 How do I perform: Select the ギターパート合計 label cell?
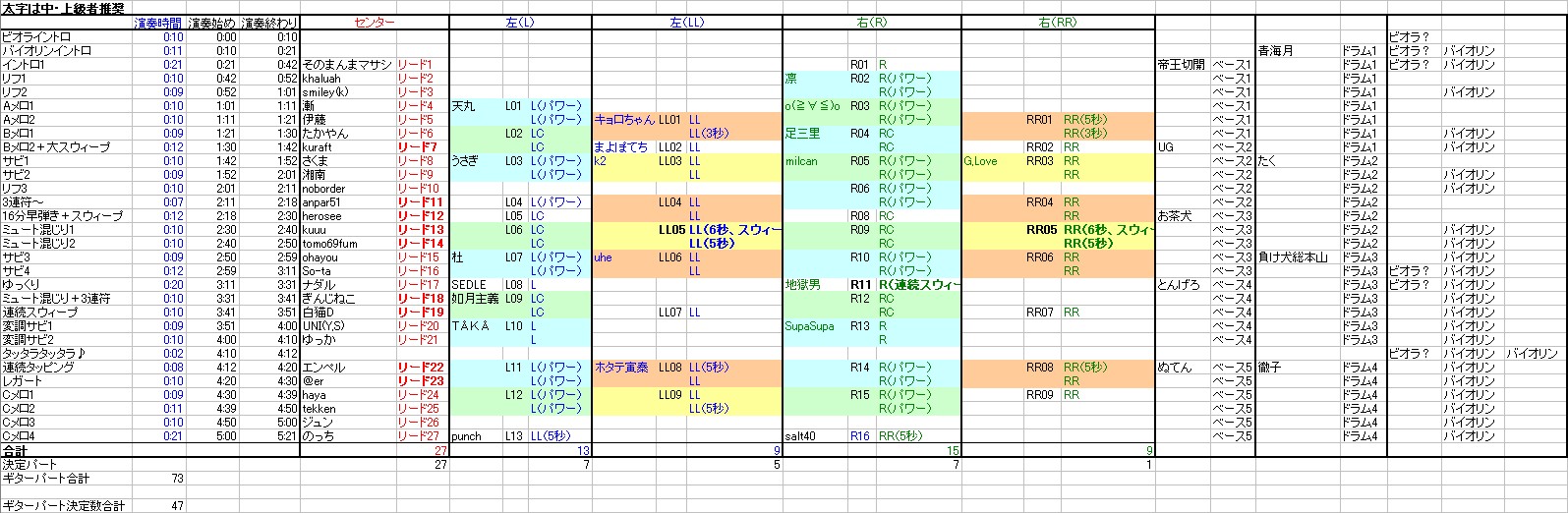(67, 478)
